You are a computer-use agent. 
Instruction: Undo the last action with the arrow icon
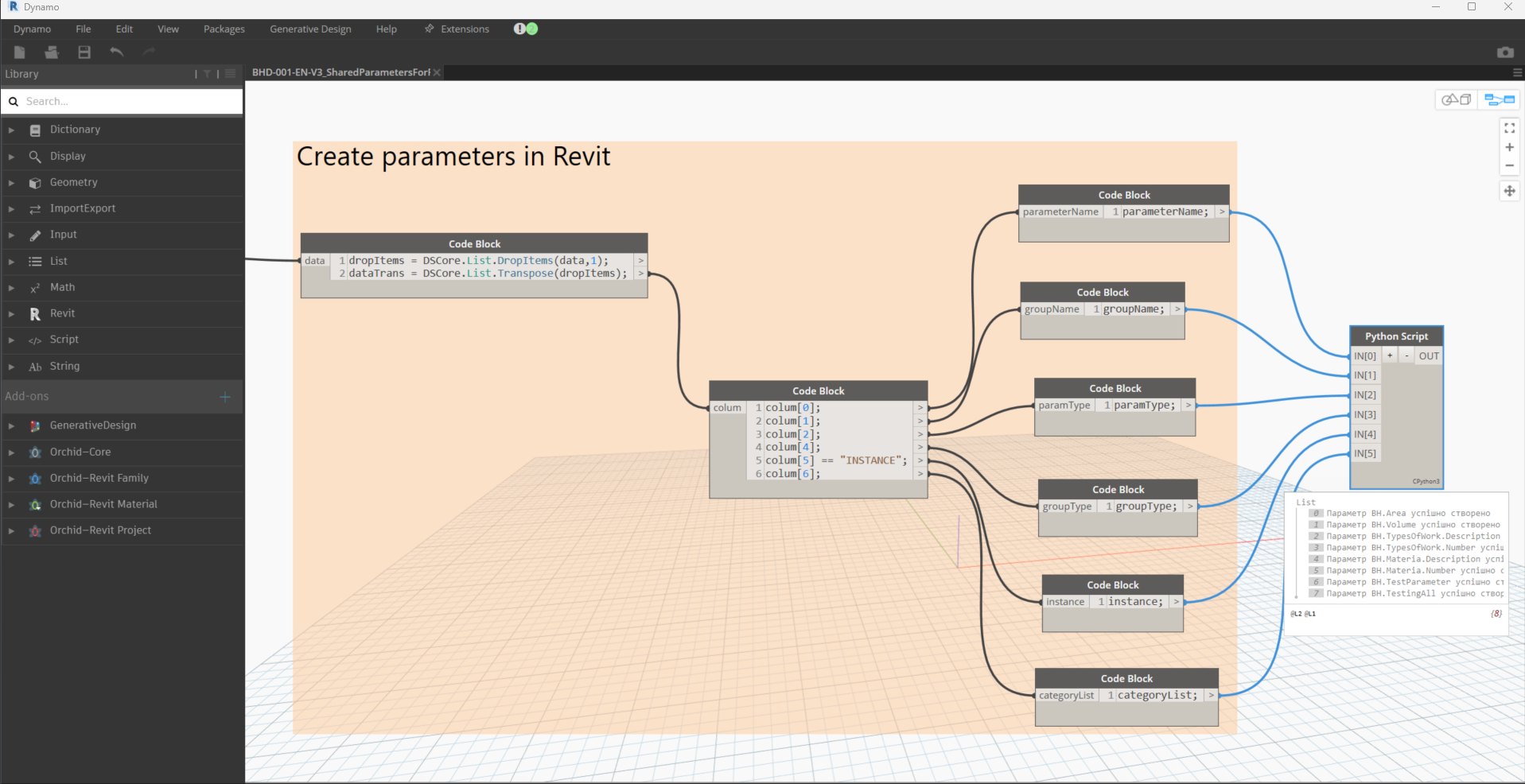click(117, 52)
